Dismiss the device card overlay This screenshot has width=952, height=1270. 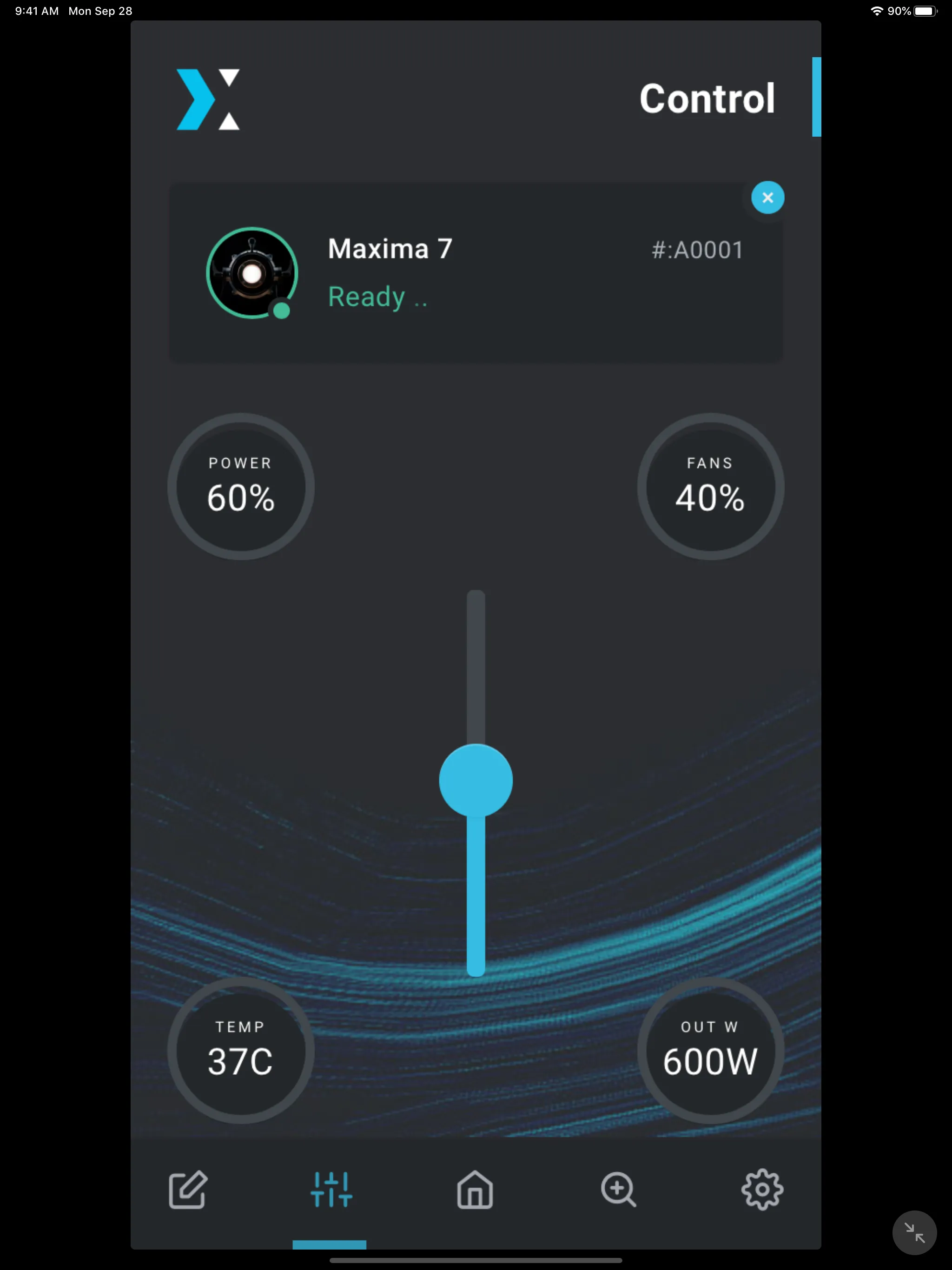coord(767,197)
